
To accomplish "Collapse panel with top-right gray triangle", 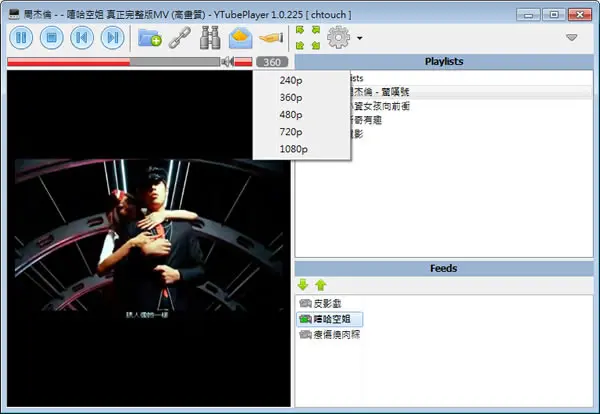I will click(572, 37).
